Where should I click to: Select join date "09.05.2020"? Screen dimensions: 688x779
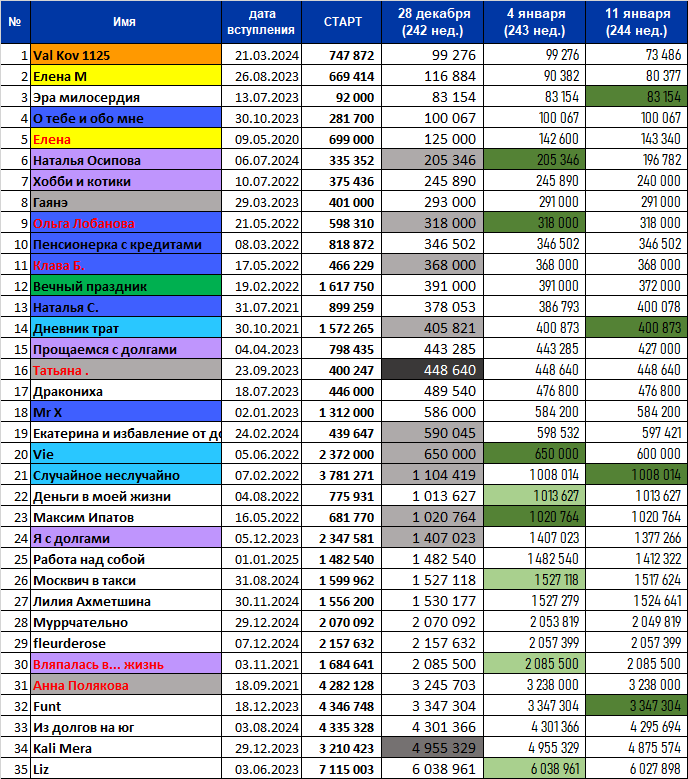261,139
